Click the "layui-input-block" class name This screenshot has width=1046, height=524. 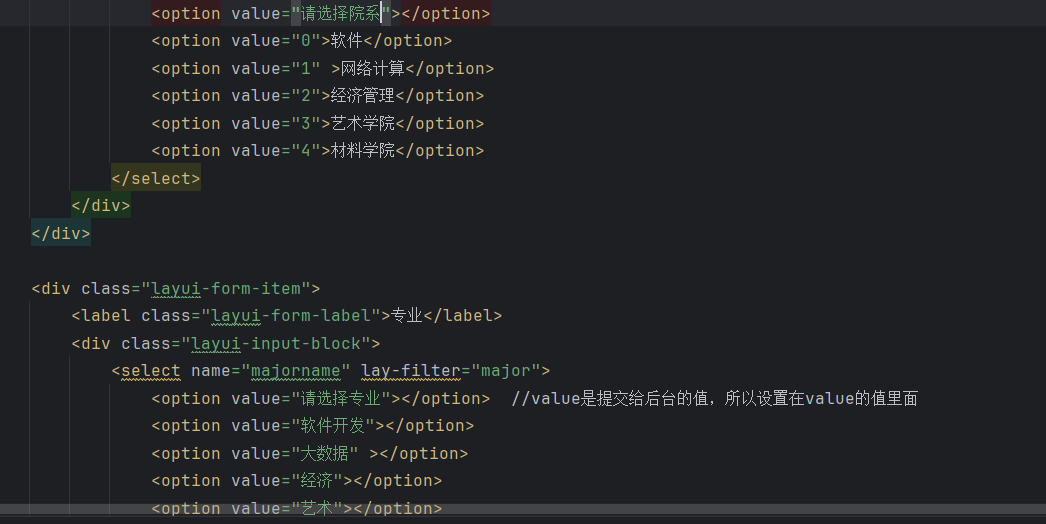pyautogui.click(x=276, y=344)
